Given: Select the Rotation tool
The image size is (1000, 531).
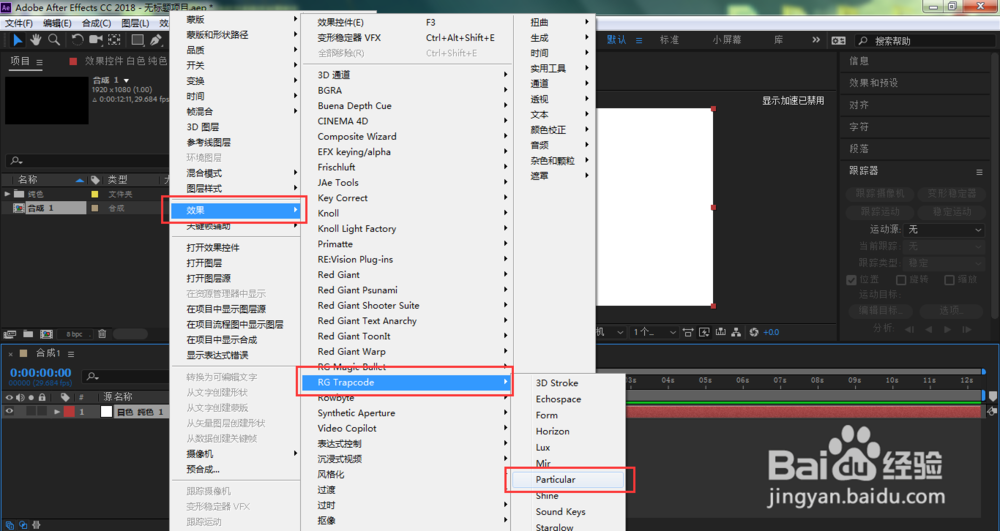Looking at the screenshot, I should pyautogui.click(x=77, y=40).
